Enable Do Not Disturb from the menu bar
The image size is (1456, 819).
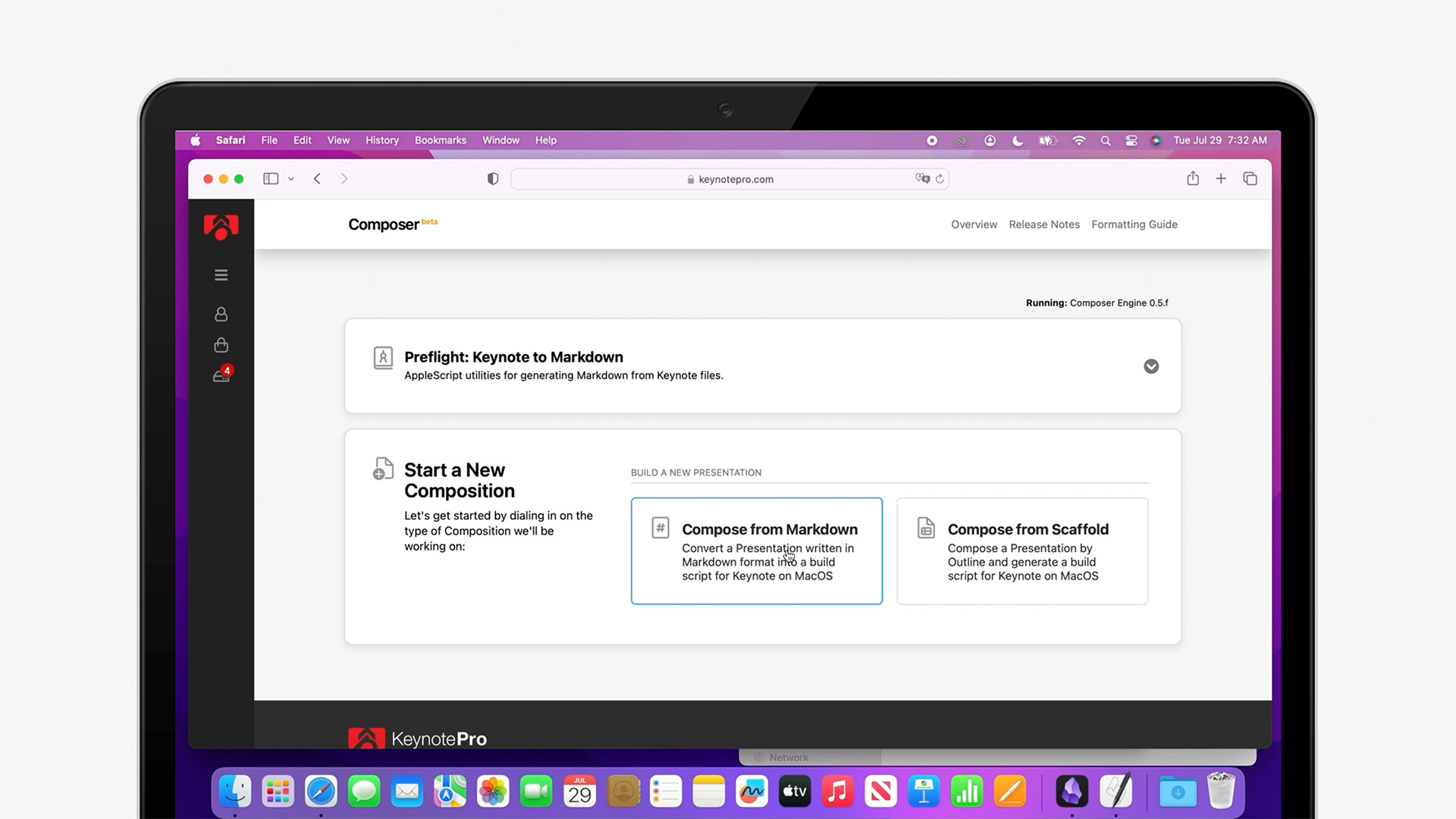(1018, 140)
